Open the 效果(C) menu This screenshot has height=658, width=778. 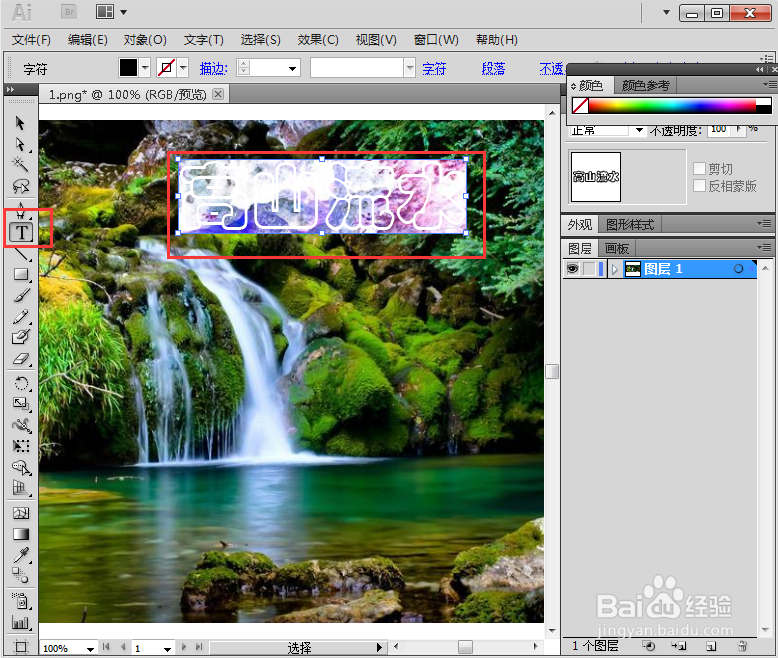tap(318, 40)
